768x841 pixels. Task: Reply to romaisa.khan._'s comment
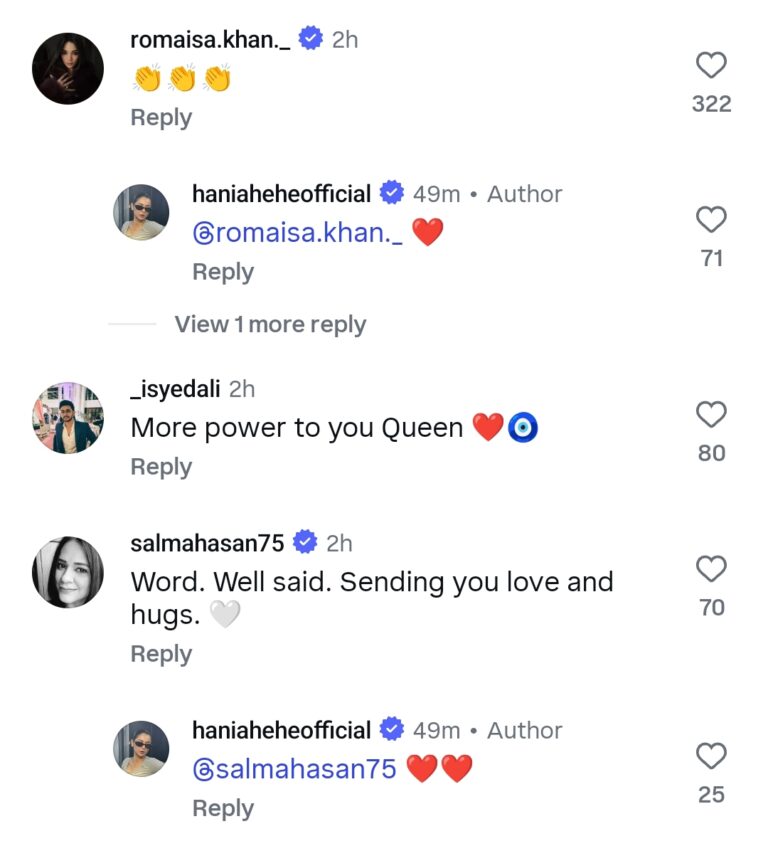tap(161, 118)
